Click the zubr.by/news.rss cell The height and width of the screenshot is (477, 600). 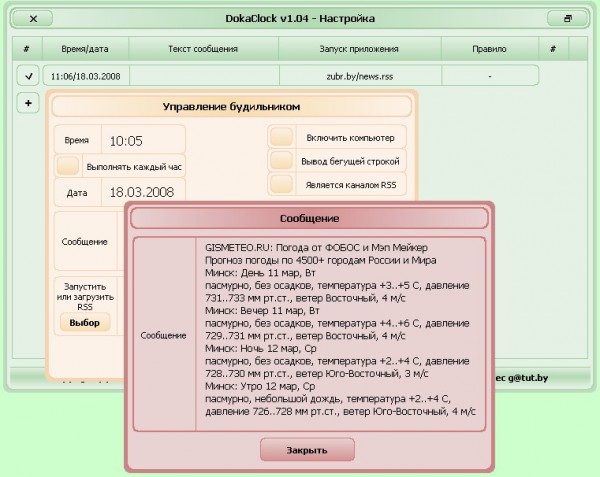click(x=360, y=76)
